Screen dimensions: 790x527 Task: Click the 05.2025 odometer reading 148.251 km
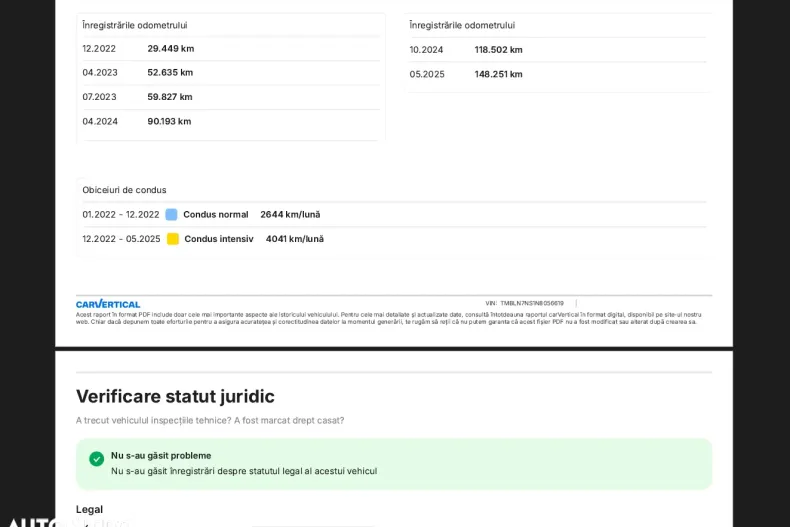498,74
